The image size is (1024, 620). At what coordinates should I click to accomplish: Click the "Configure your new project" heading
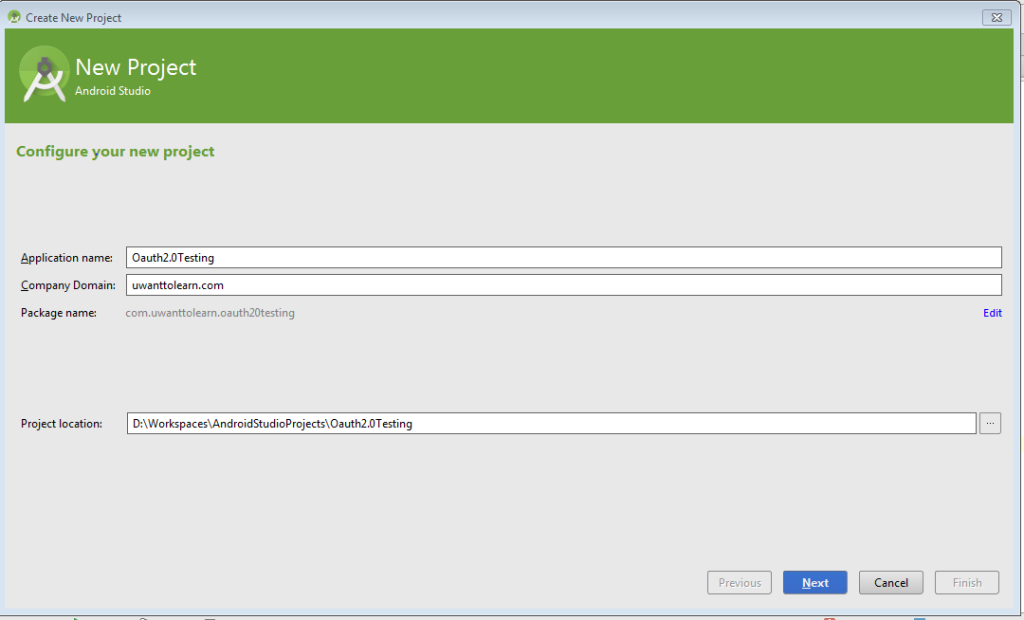click(114, 151)
